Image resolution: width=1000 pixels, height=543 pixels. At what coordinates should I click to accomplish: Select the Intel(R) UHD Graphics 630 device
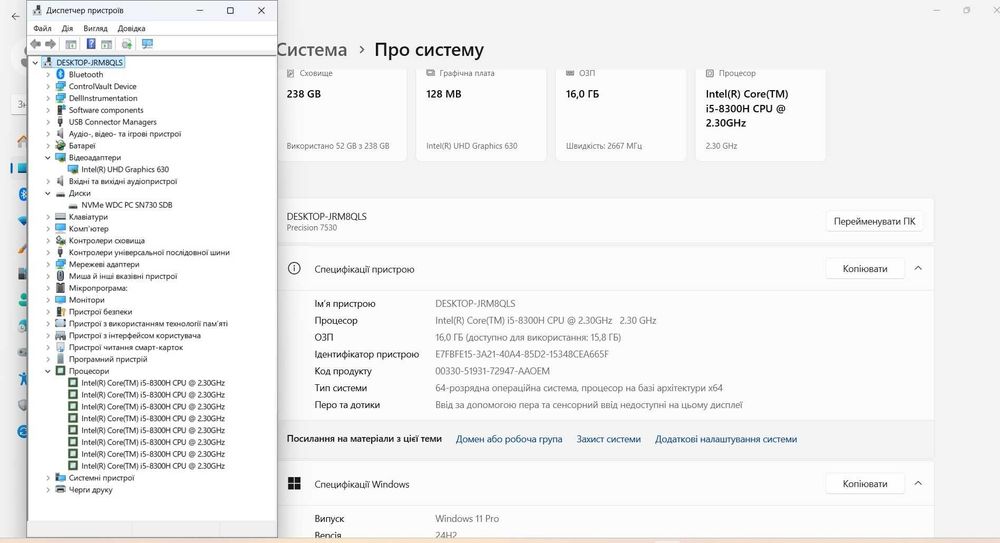pyautogui.click(x=125, y=170)
